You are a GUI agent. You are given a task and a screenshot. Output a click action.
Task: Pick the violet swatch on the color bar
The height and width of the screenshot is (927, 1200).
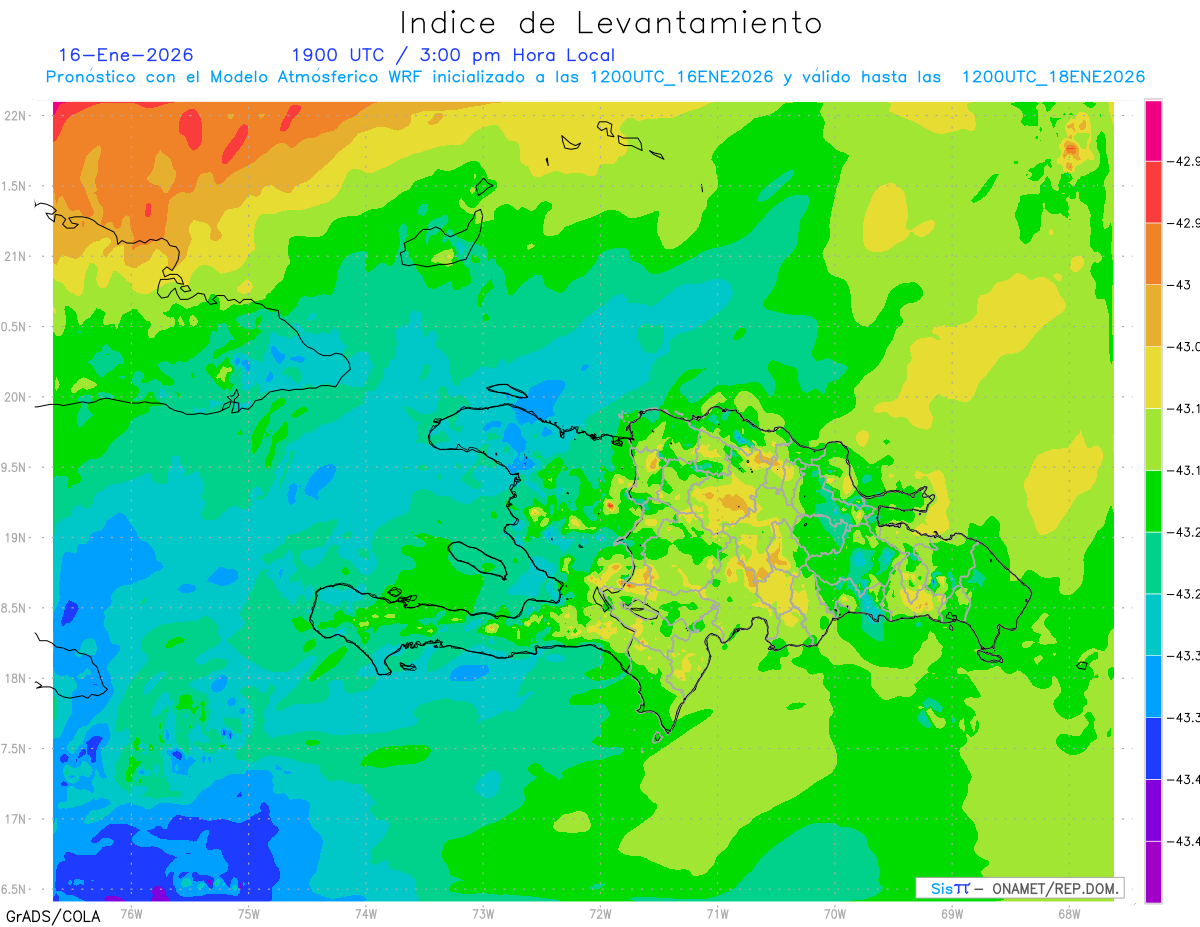pyautogui.click(x=1153, y=809)
